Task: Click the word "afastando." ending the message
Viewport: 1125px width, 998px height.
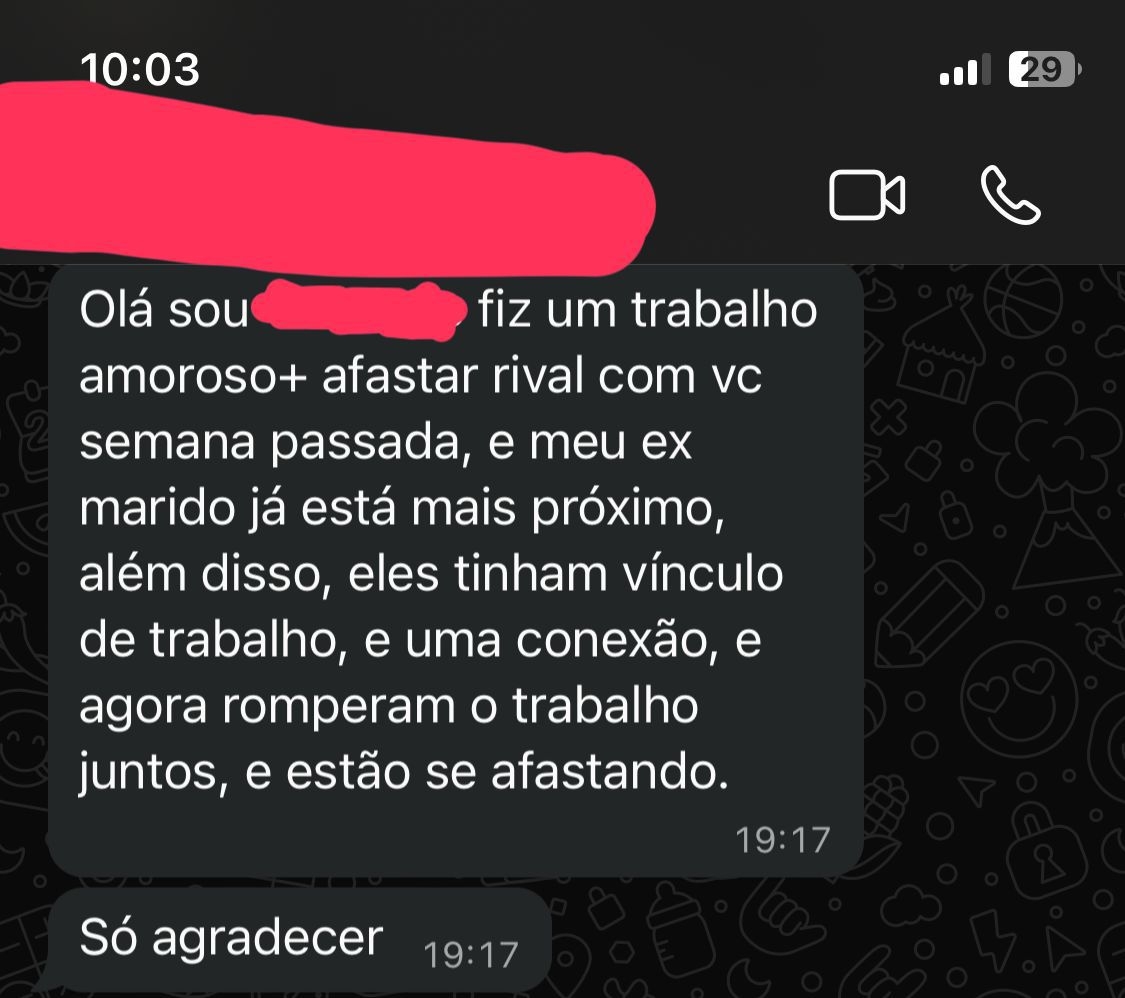Action: point(610,772)
